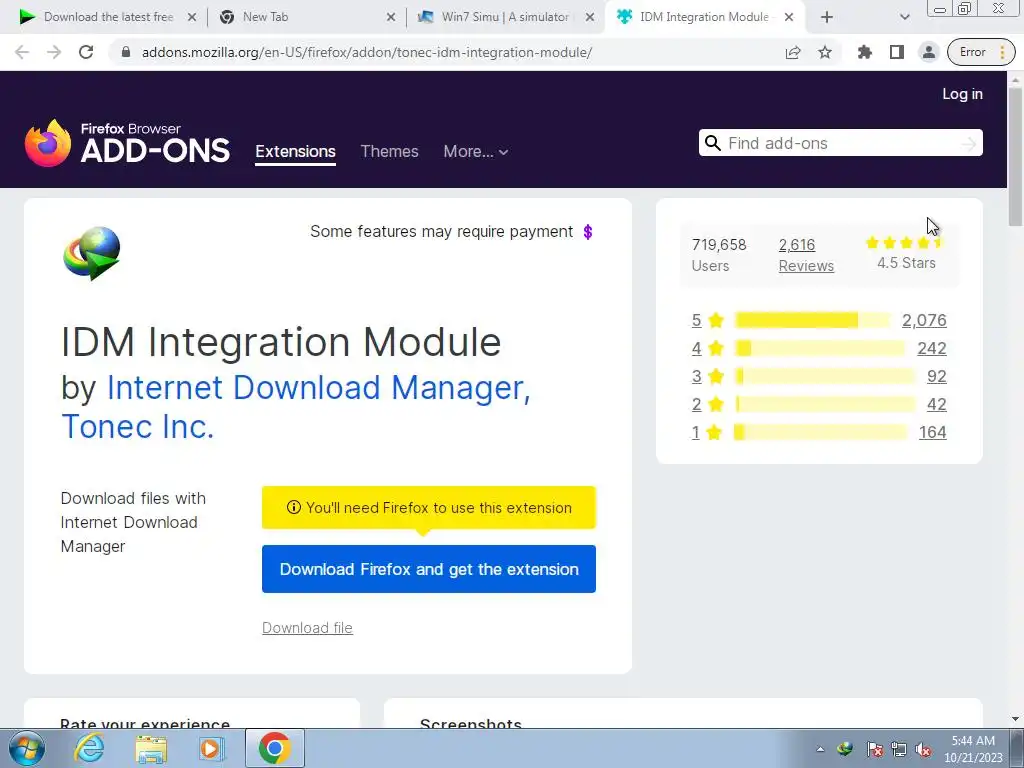Open the 164 one-star reviews count
This screenshot has width=1024, height=768.
[x=933, y=432]
